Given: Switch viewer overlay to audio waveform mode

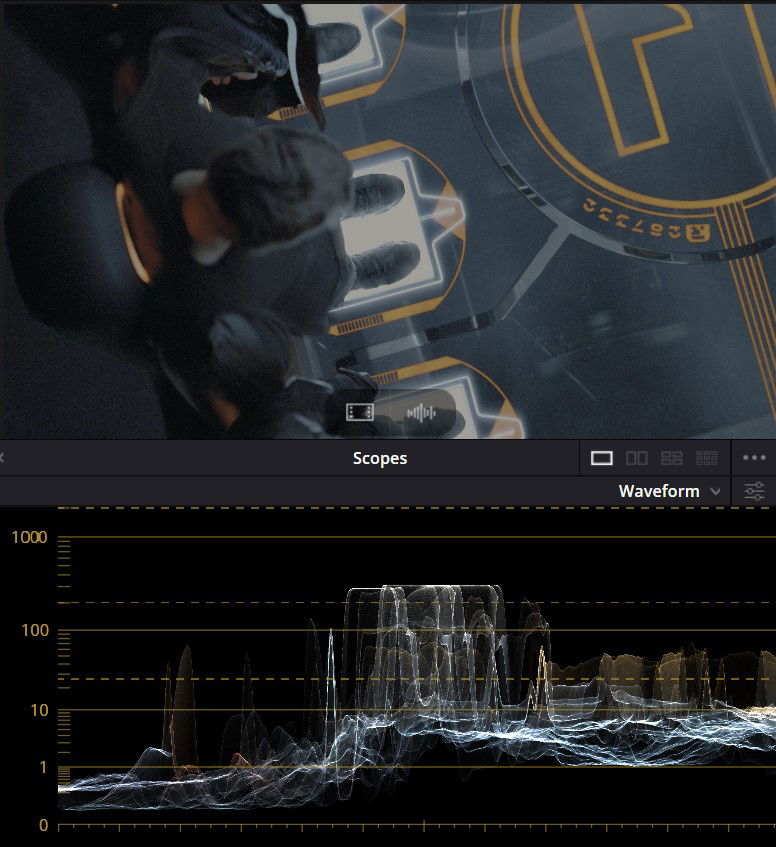Looking at the screenshot, I should (421, 413).
